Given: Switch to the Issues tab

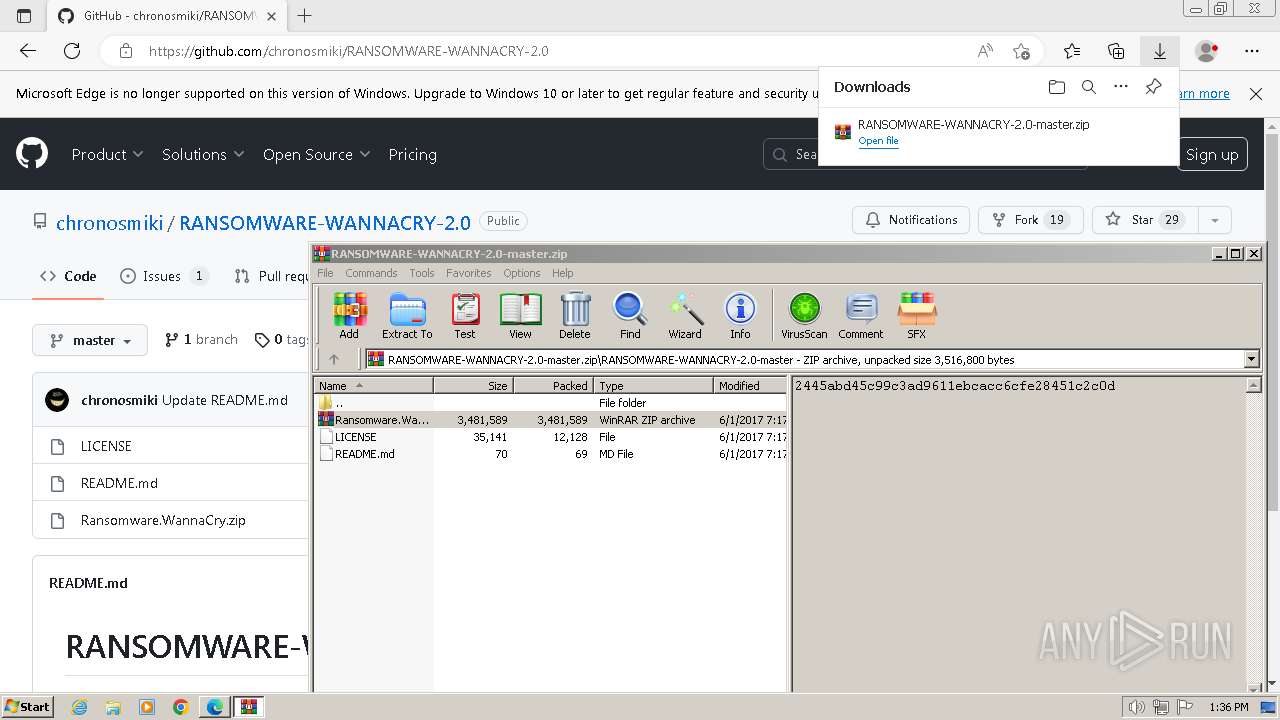Looking at the screenshot, I should [x=164, y=276].
